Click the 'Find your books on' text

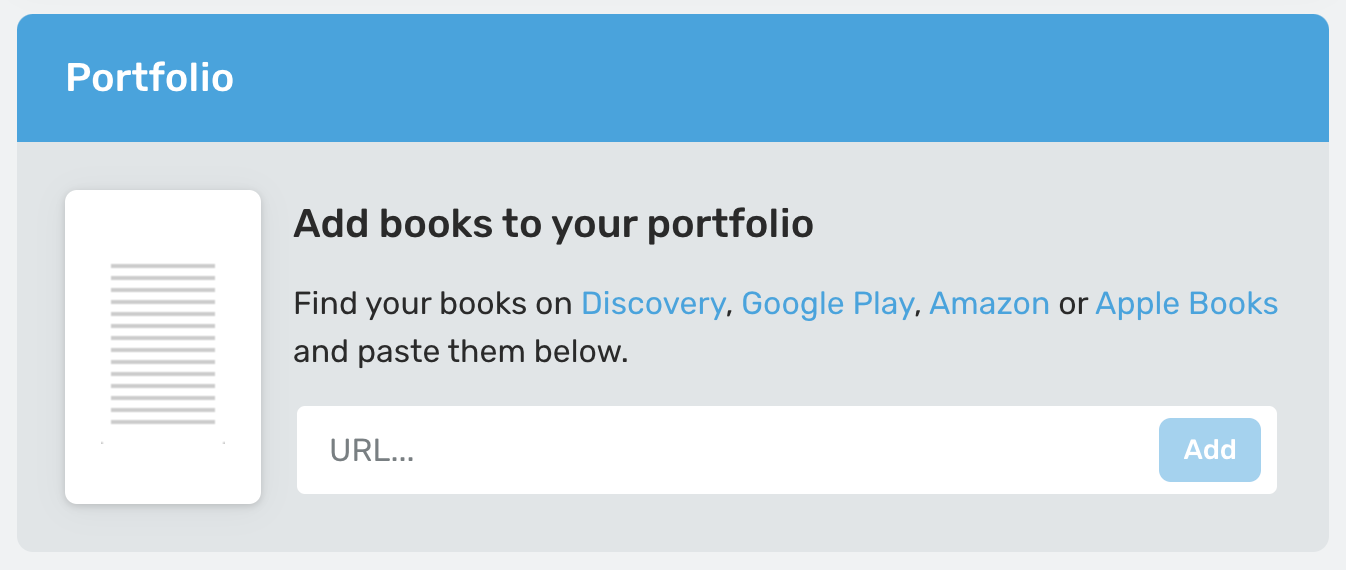point(433,303)
